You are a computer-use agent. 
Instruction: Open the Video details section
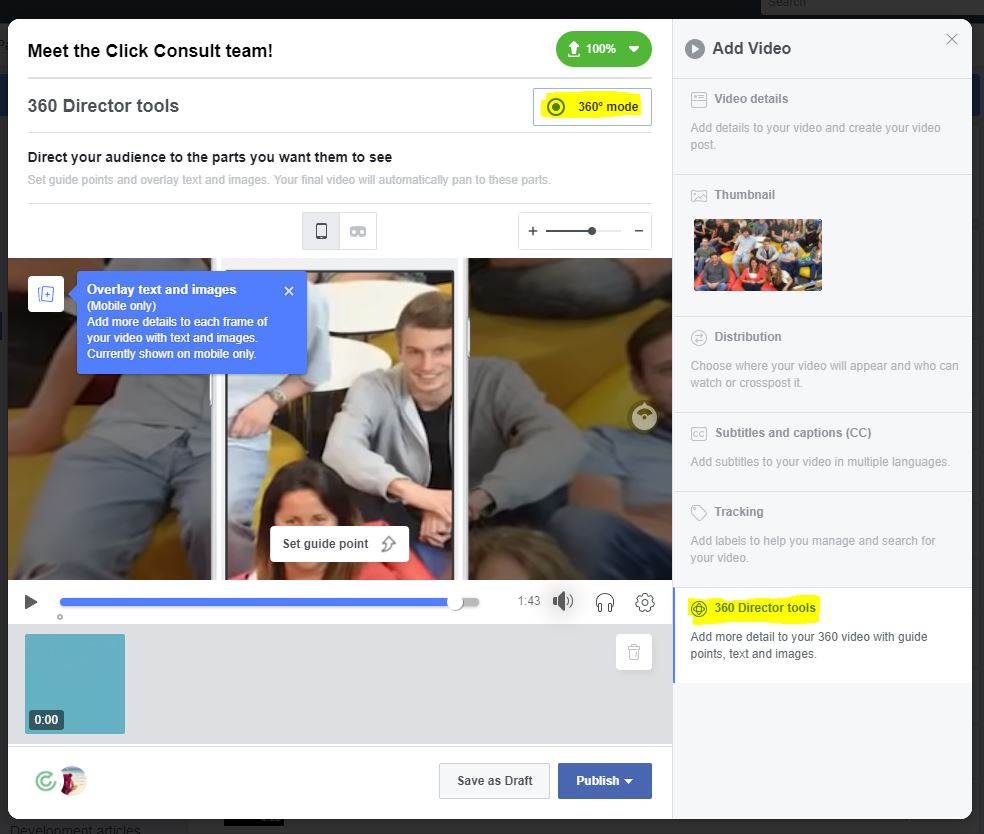[822, 126]
